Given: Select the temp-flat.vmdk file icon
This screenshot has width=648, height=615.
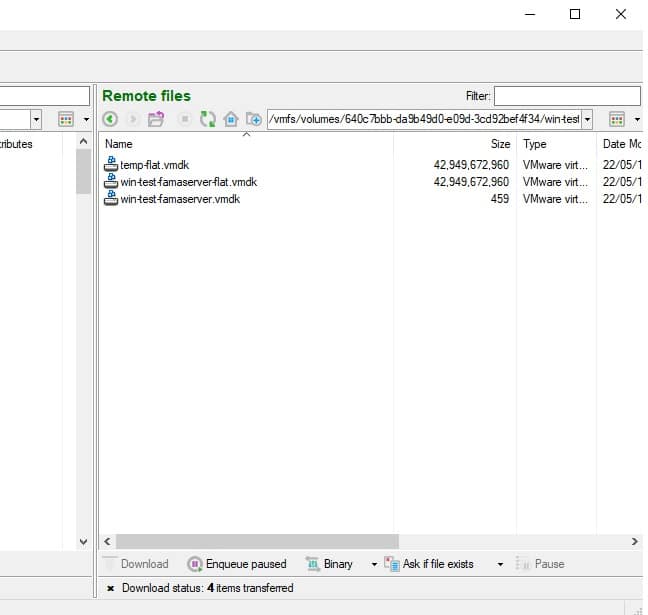Looking at the screenshot, I should pyautogui.click(x=111, y=164).
